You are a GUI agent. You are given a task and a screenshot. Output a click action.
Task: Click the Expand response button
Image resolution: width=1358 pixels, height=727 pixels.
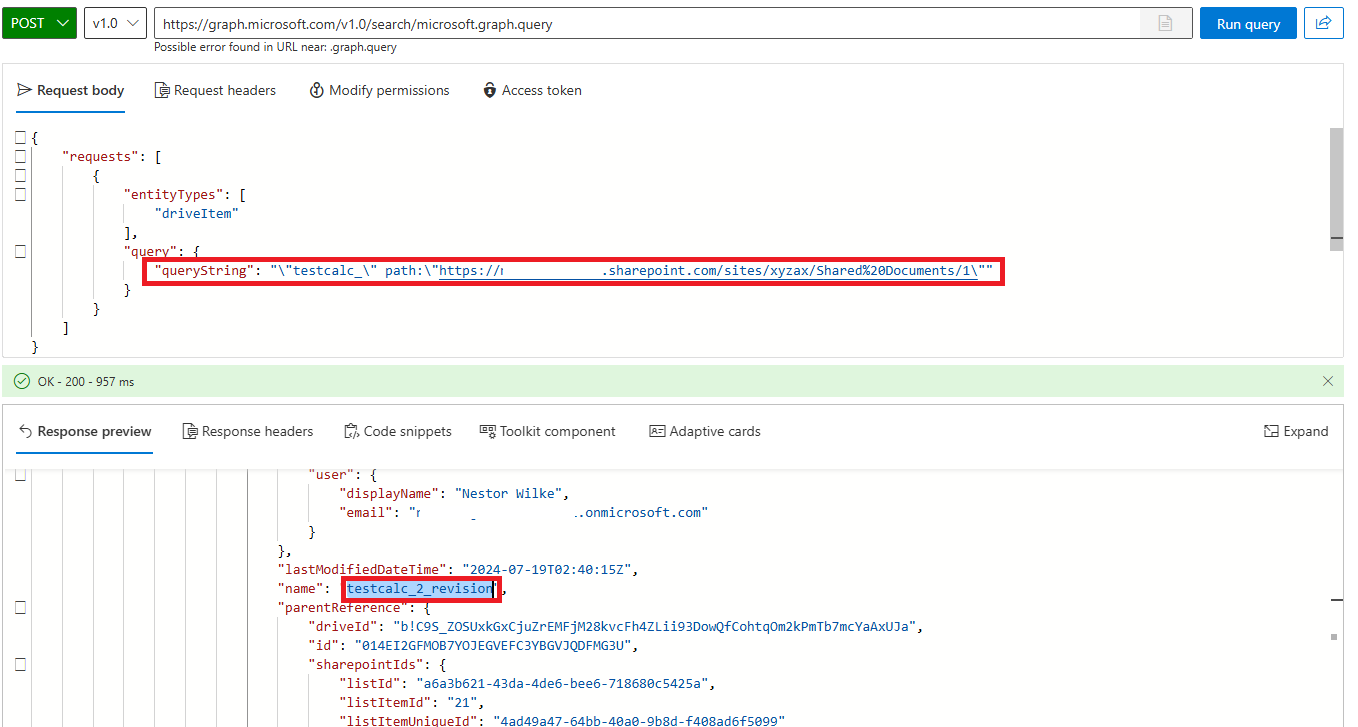coord(1296,432)
